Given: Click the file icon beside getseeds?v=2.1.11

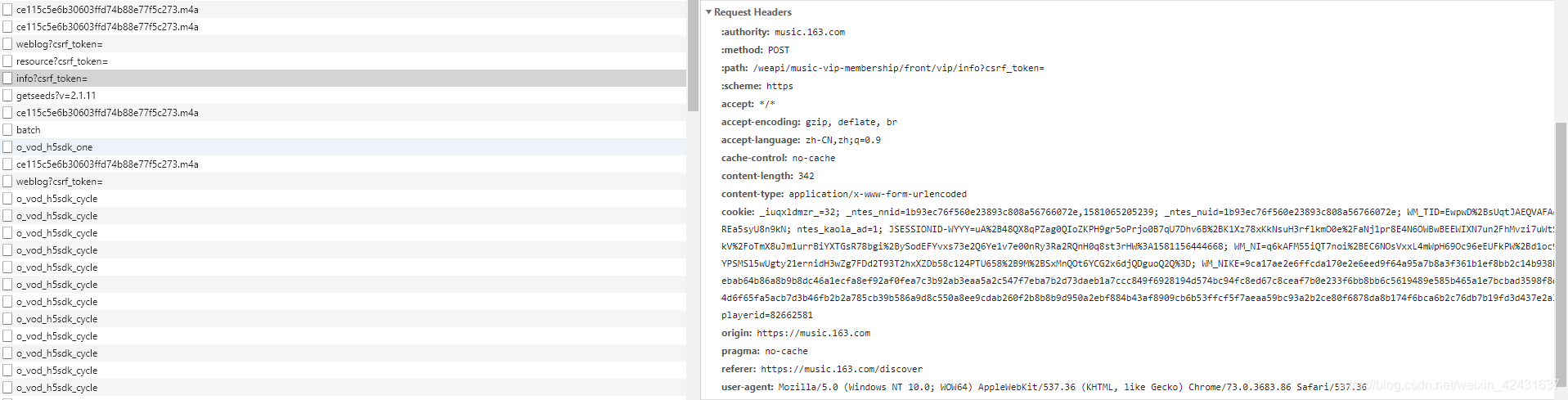Looking at the screenshot, I should 7,96.
